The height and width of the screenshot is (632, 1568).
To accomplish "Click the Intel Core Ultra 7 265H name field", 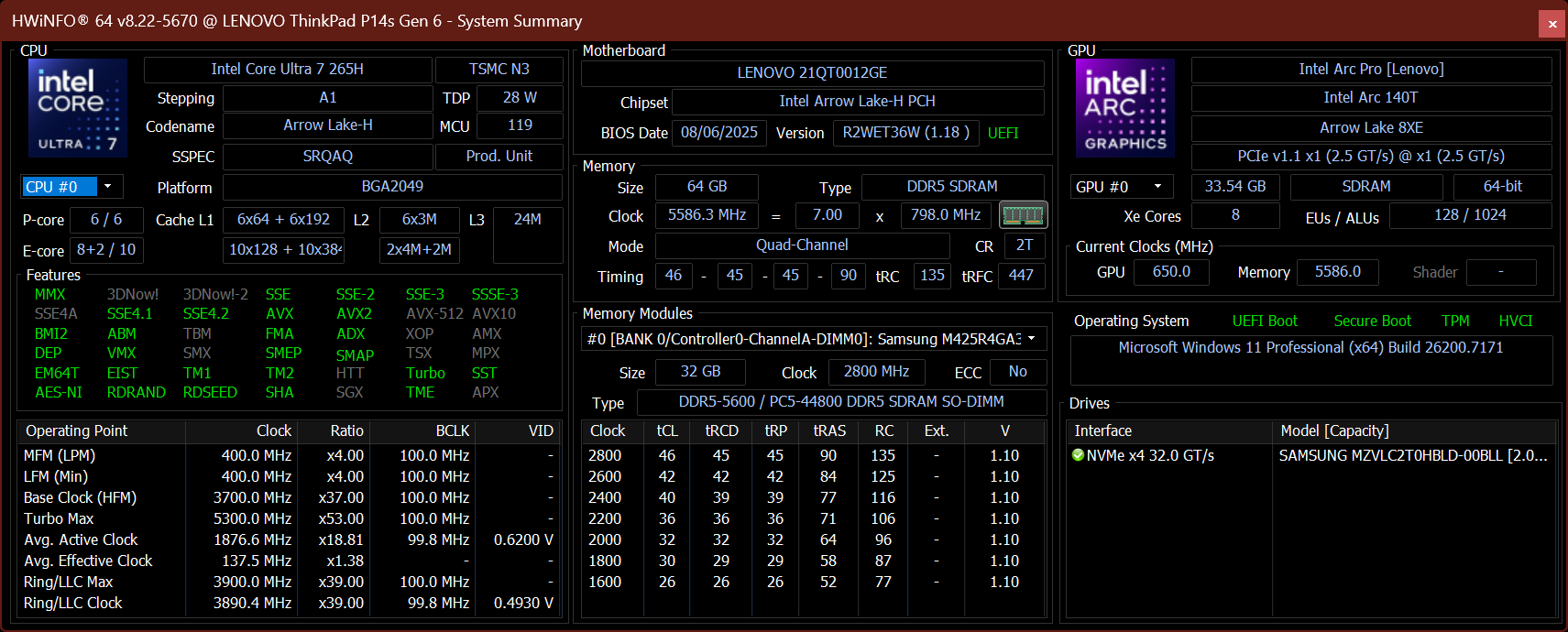I will point(287,70).
